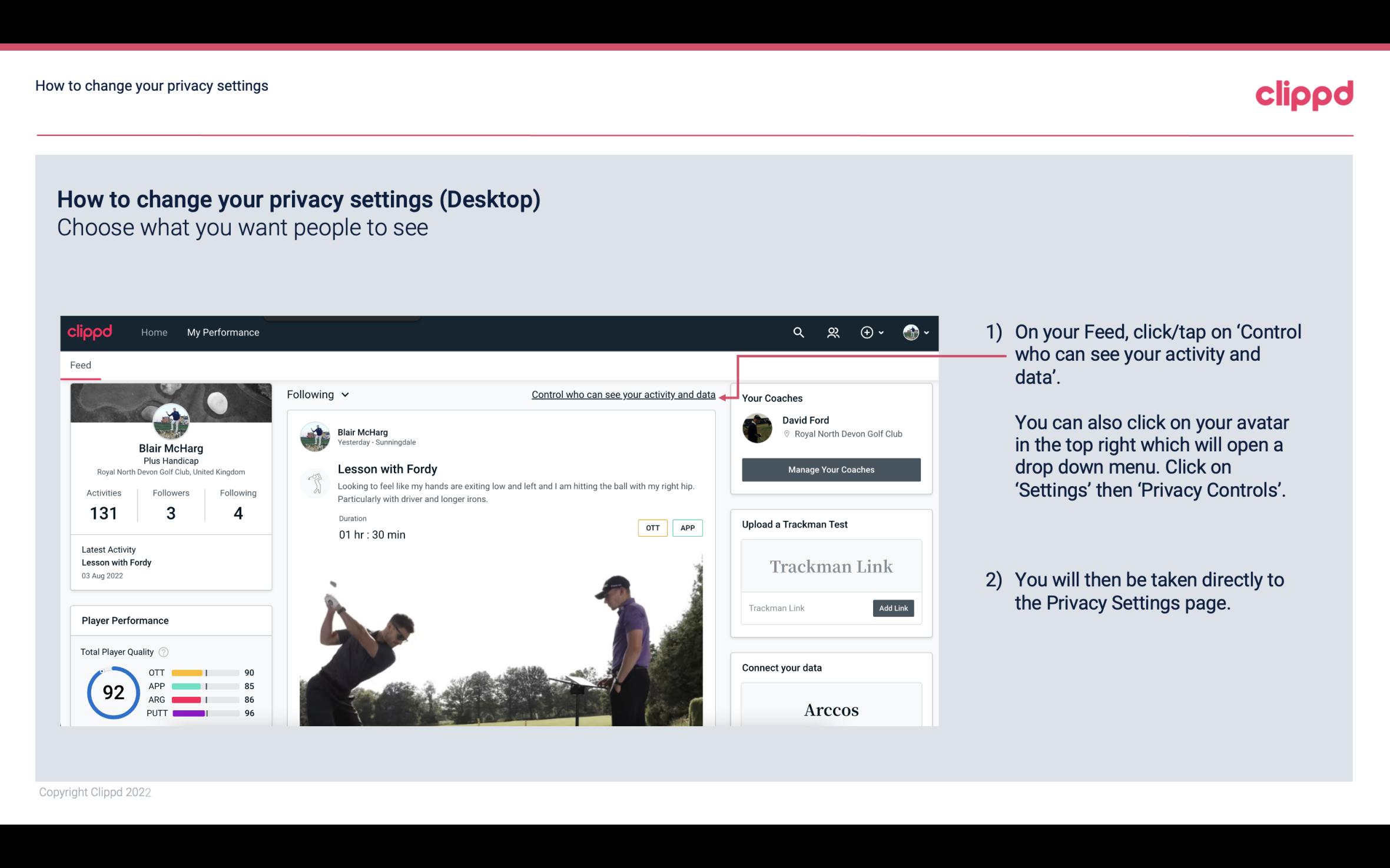Select the Home menu tab
Viewport: 1390px width, 868px height.
(x=153, y=332)
